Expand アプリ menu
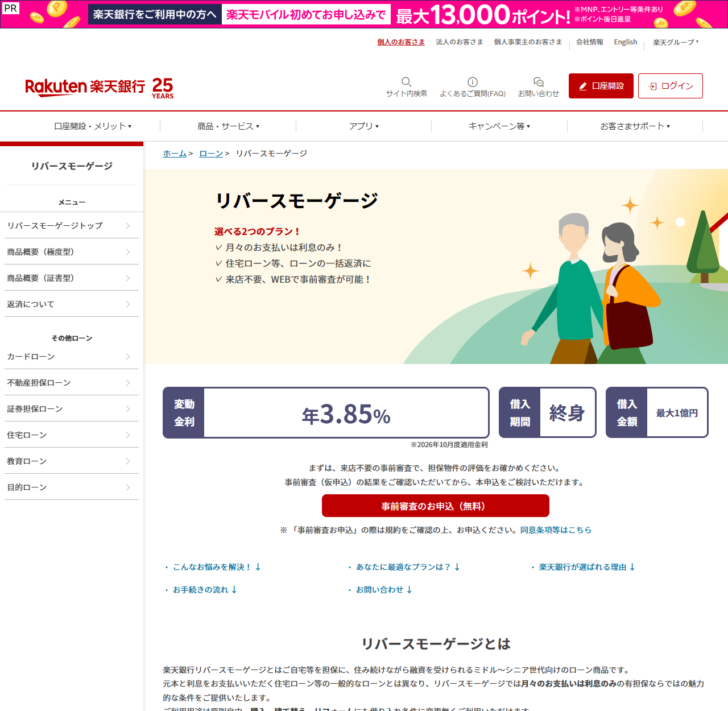Screen dimensions: 728x711 364,126
